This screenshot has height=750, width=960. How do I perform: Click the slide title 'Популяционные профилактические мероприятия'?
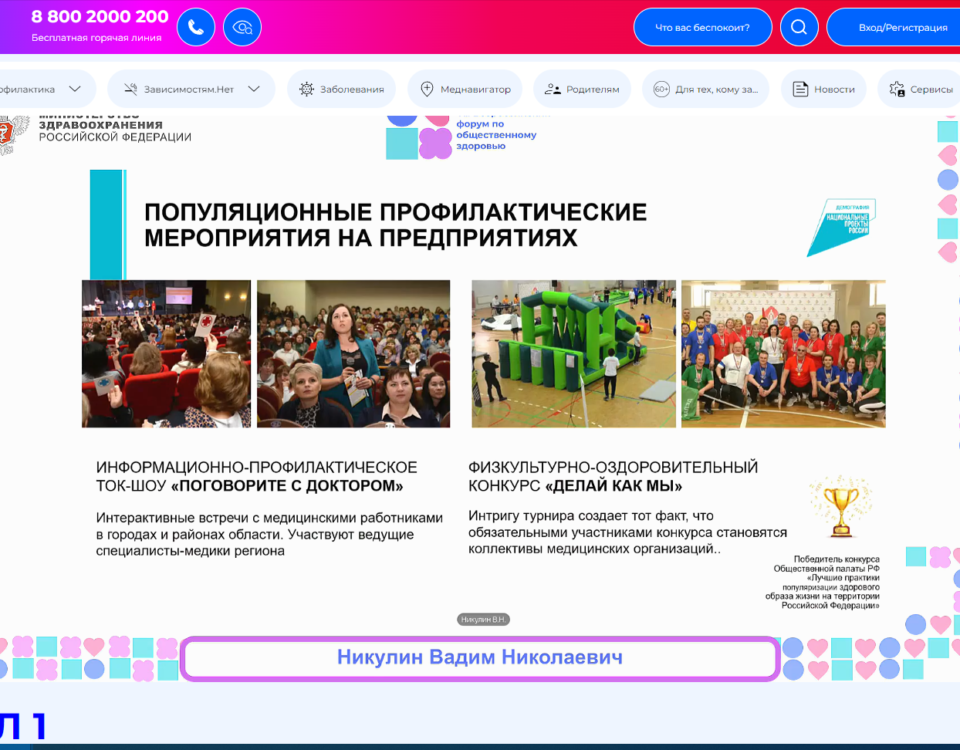396,225
